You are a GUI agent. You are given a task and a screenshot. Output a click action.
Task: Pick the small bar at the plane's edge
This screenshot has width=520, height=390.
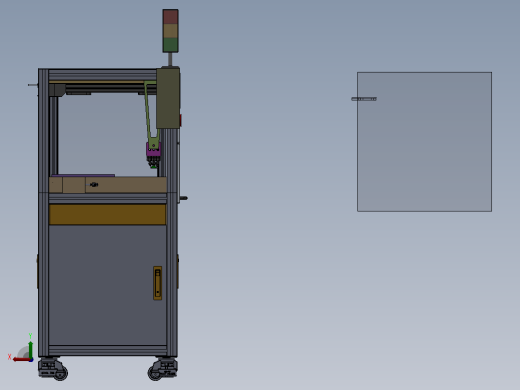pyautogui.click(x=364, y=99)
